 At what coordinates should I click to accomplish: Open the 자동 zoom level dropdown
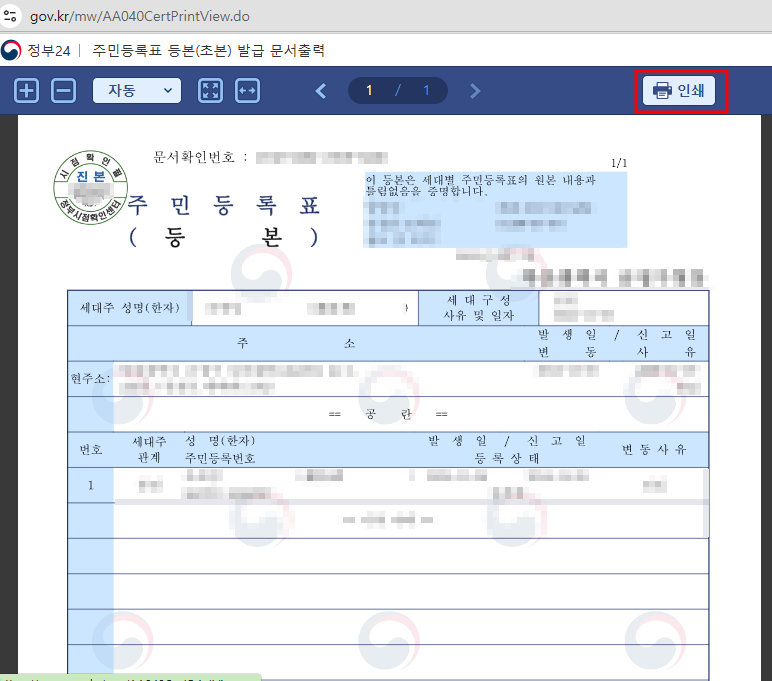point(137,91)
